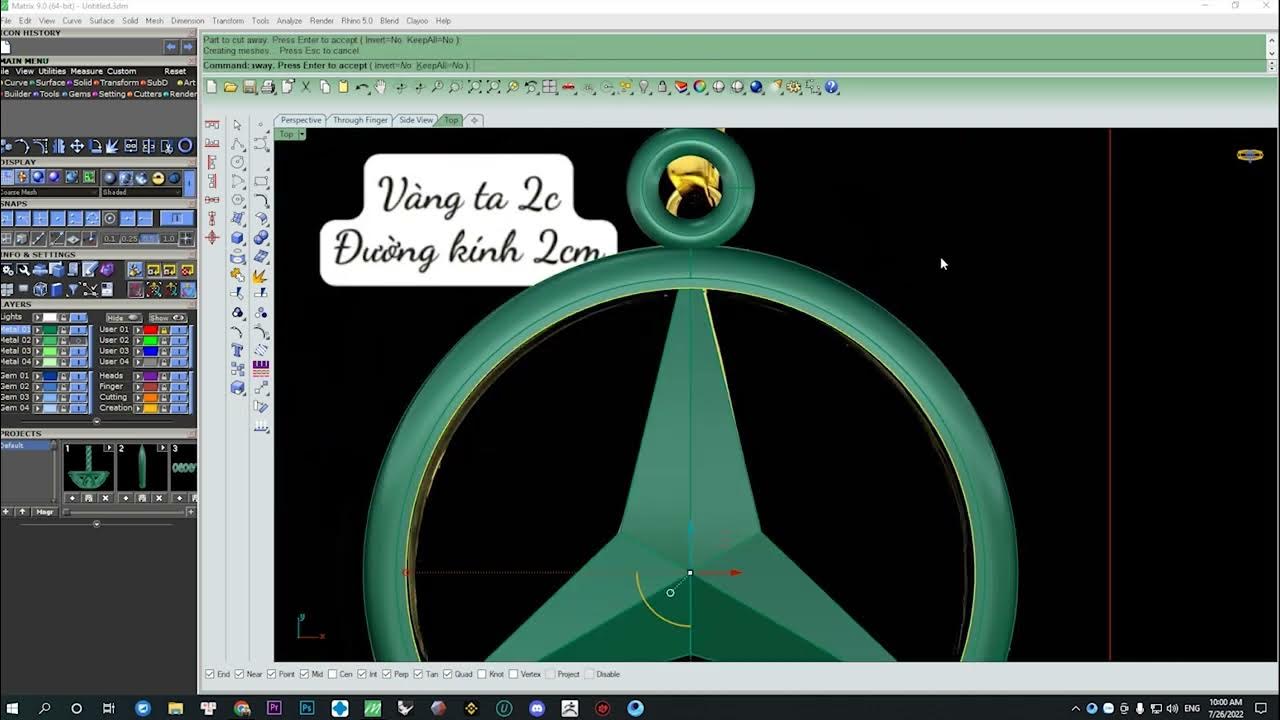Expand the User 01 layer arrow

click(x=138, y=330)
